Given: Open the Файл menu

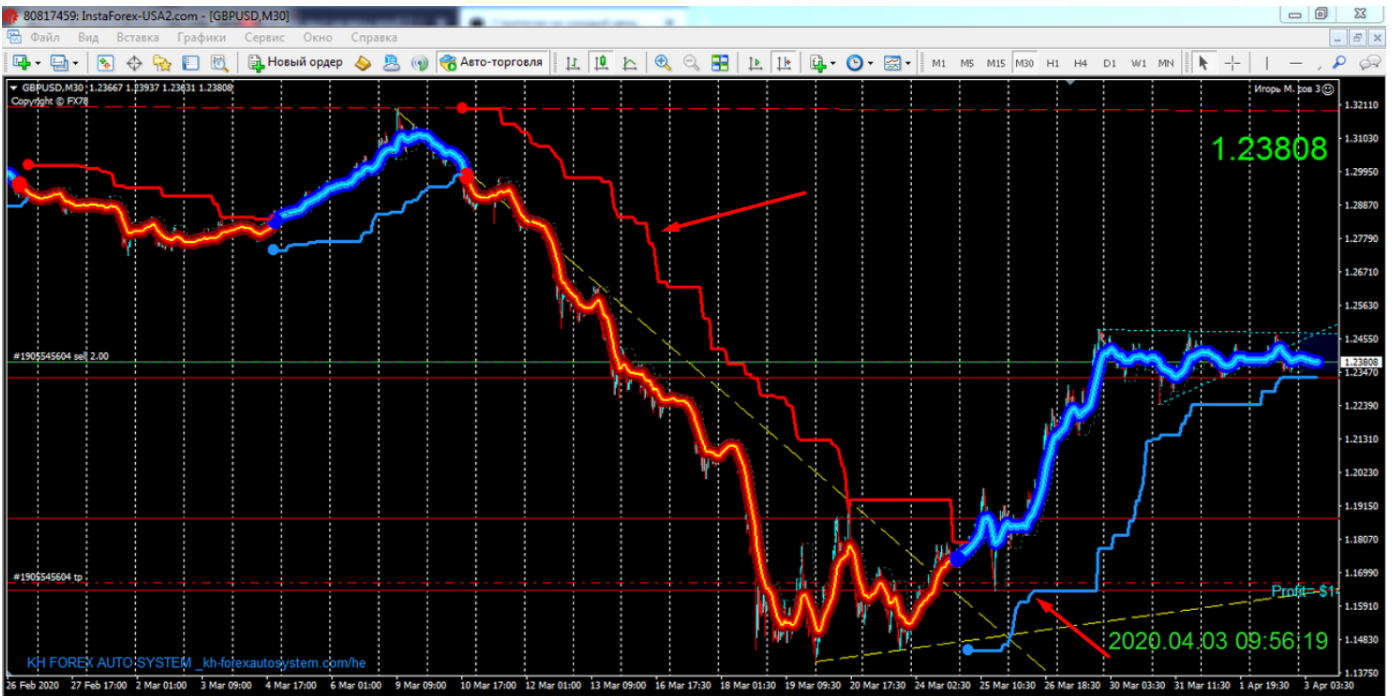Looking at the screenshot, I should (x=45, y=36).
